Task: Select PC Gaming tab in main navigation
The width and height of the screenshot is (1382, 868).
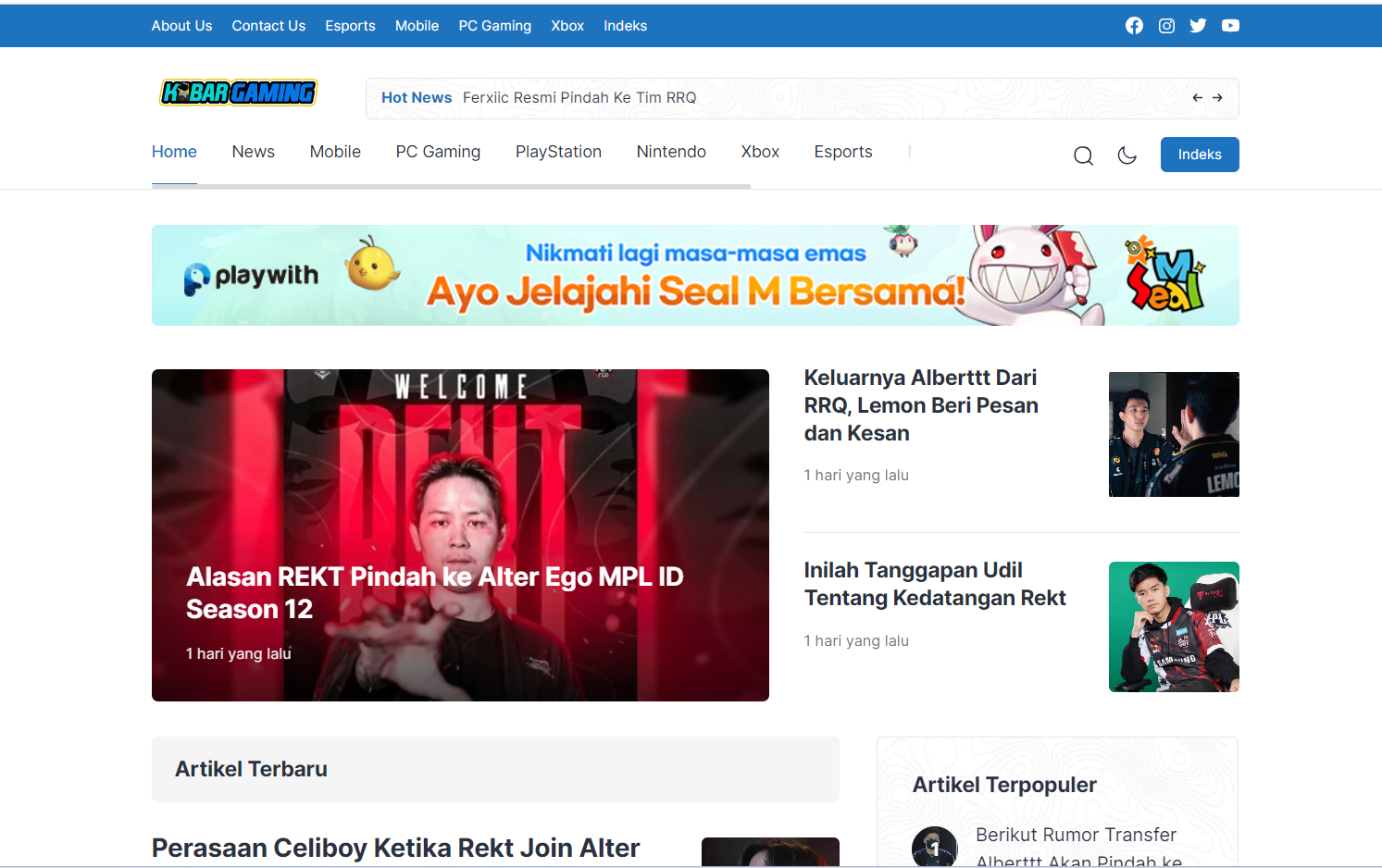Action: point(438,152)
